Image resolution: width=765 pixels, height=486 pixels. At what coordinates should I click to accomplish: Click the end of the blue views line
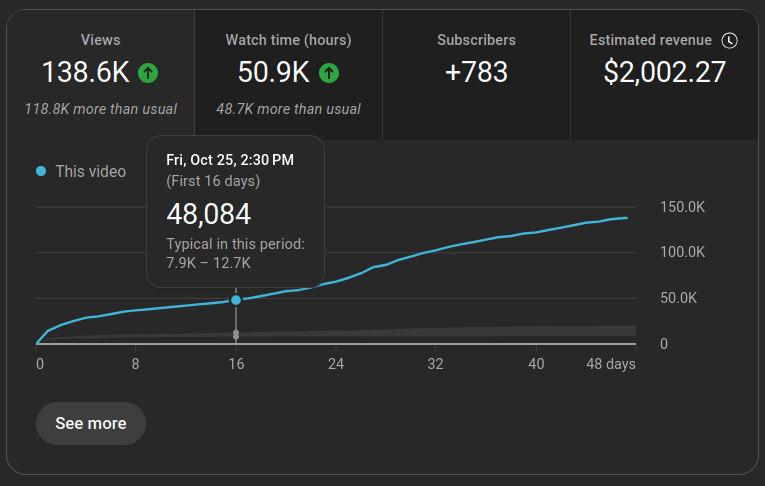click(x=626, y=218)
